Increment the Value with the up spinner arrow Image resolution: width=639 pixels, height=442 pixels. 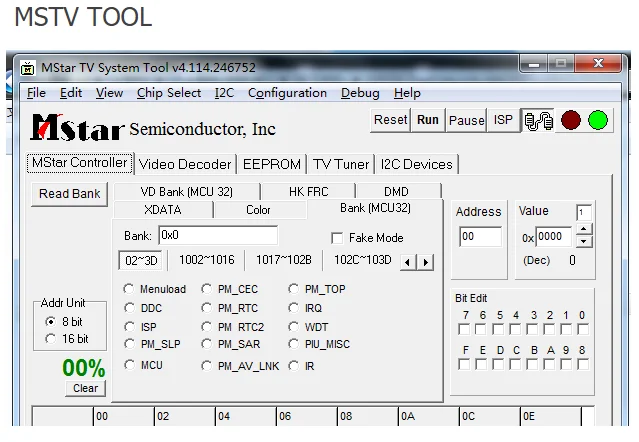[x=584, y=229]
